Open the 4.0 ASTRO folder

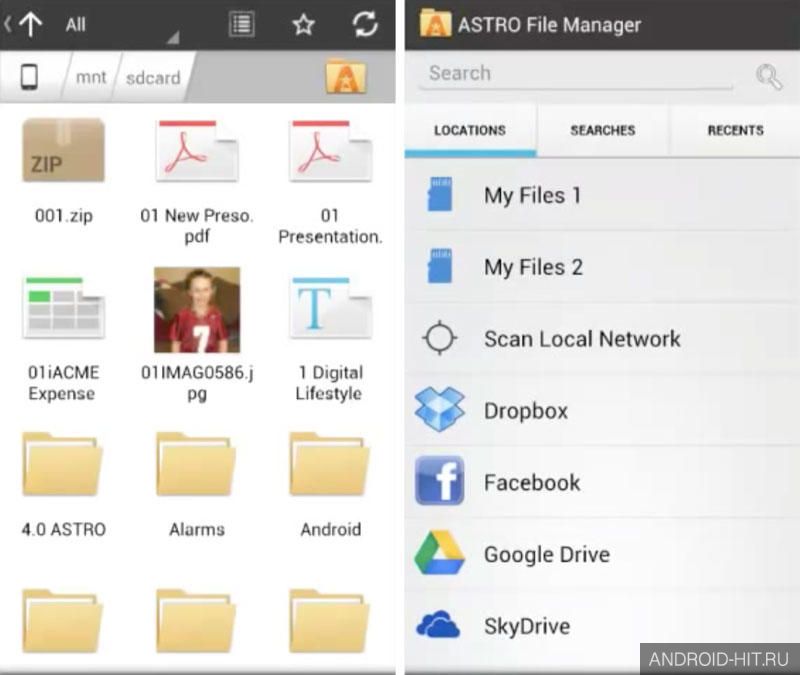pos(63,464)
